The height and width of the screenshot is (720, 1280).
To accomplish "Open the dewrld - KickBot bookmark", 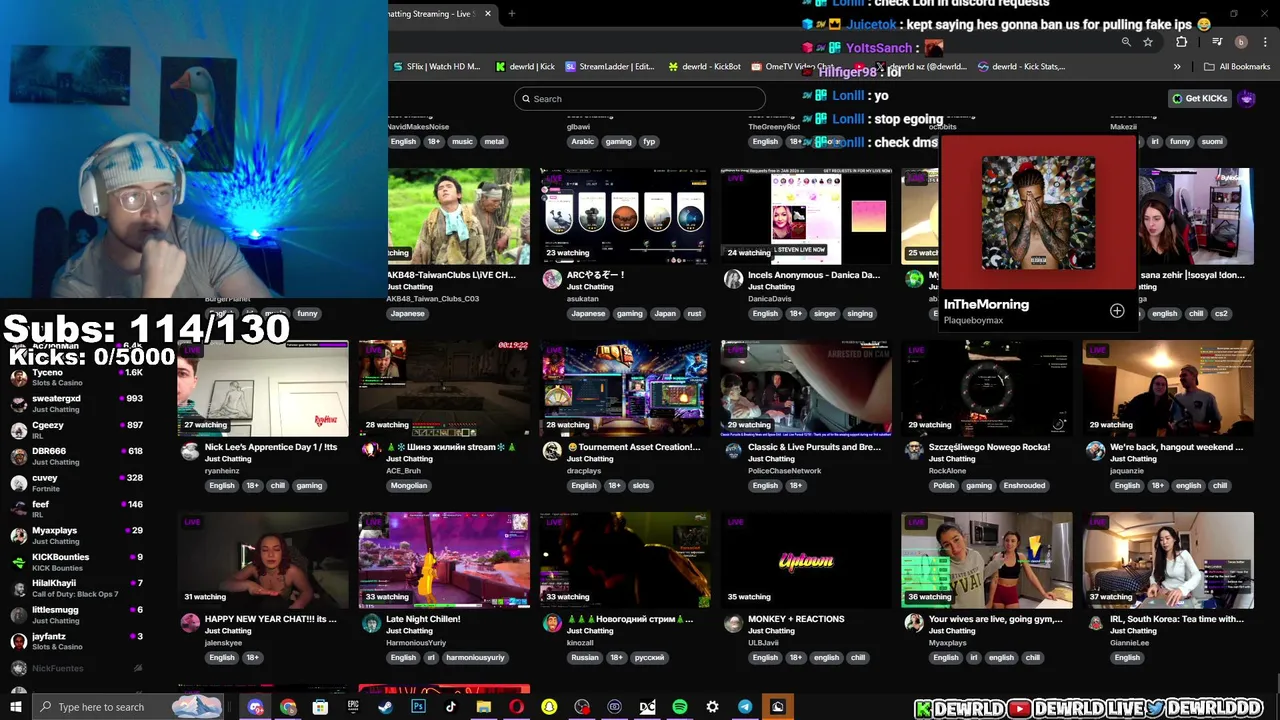I will (x=704, y=67).
